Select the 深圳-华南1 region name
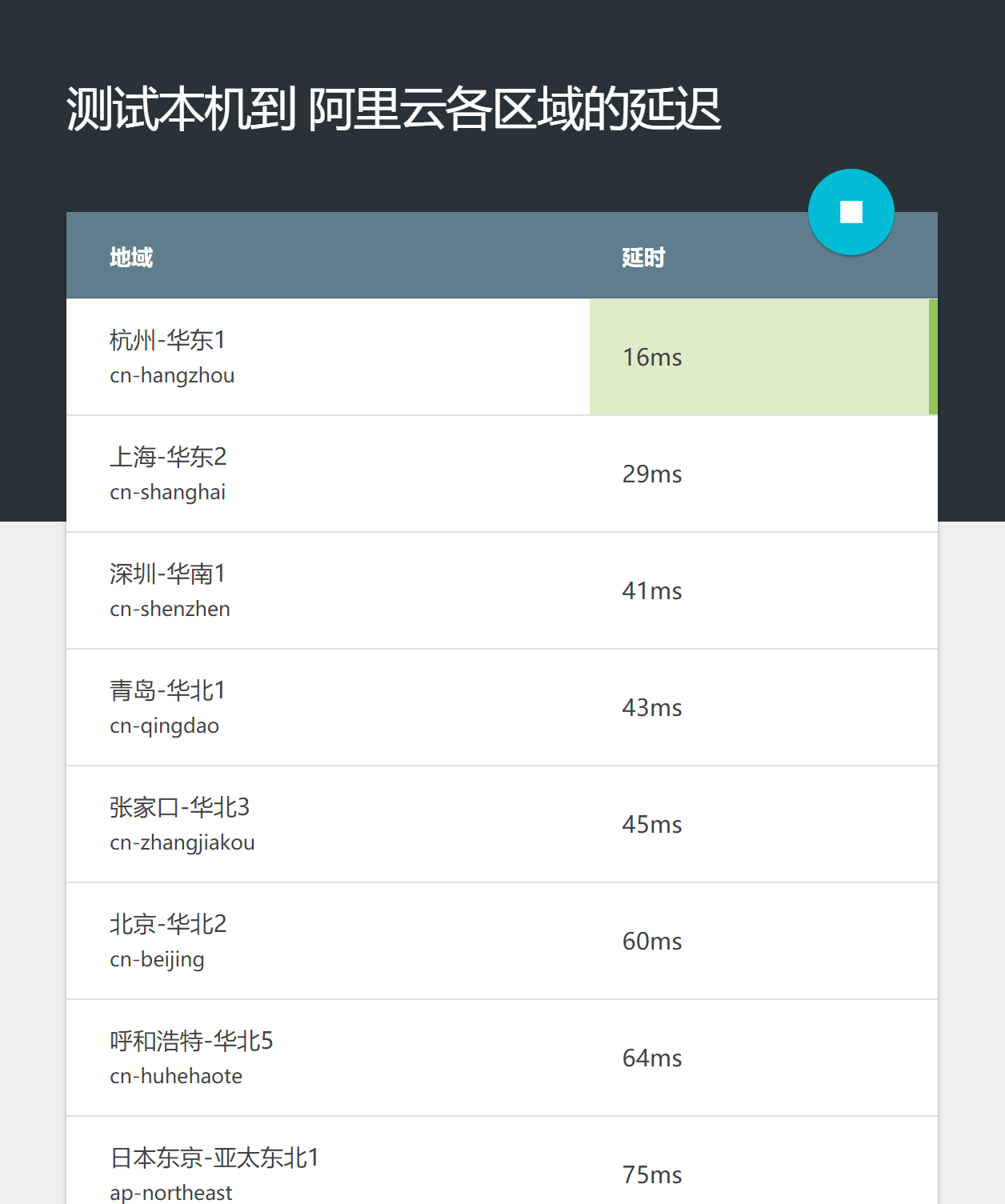The width and height of the screenshot is (1005, 1204). pos(168,574)
